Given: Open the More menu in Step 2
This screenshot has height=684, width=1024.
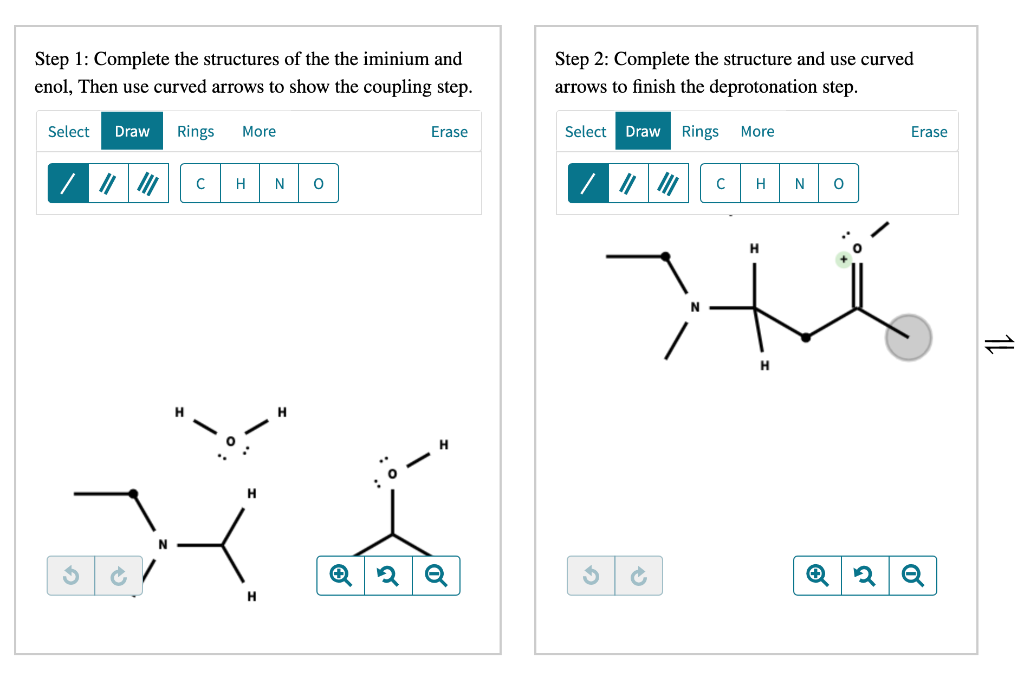Looking at the screenshot, I should click(x=757, y=131).
